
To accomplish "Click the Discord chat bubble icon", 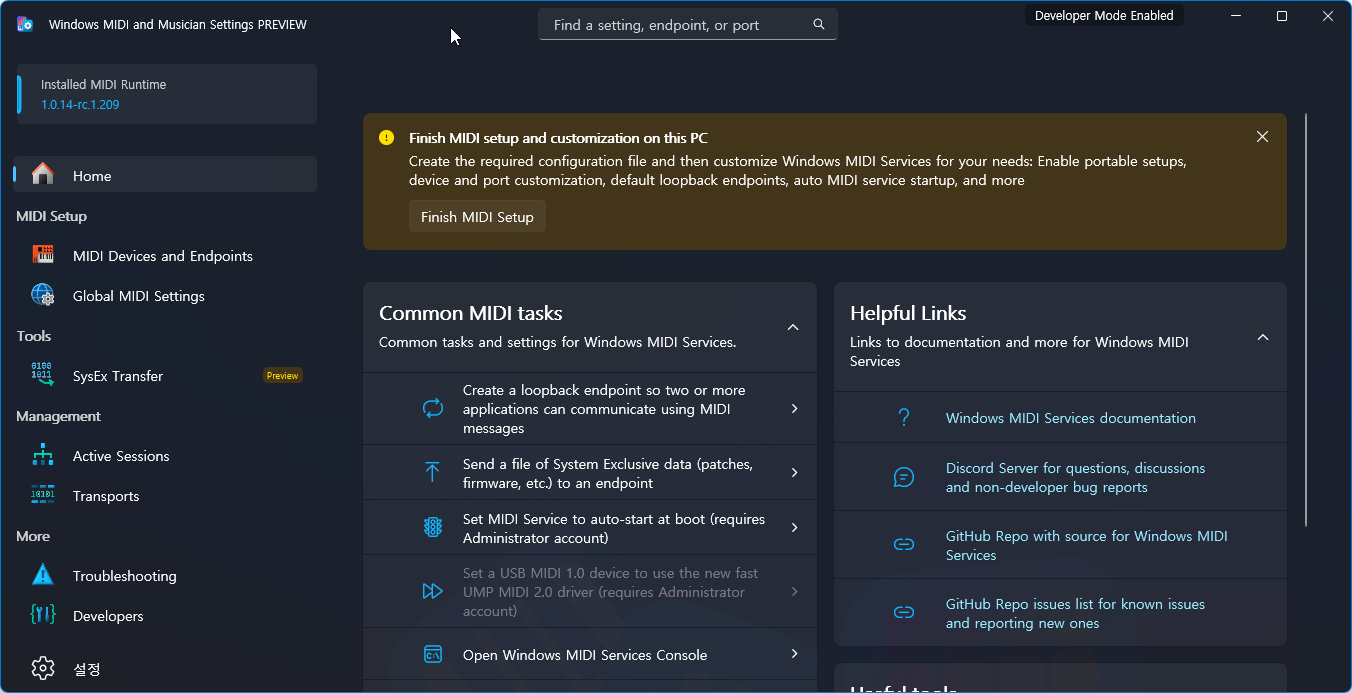I will tap(904, 477).
